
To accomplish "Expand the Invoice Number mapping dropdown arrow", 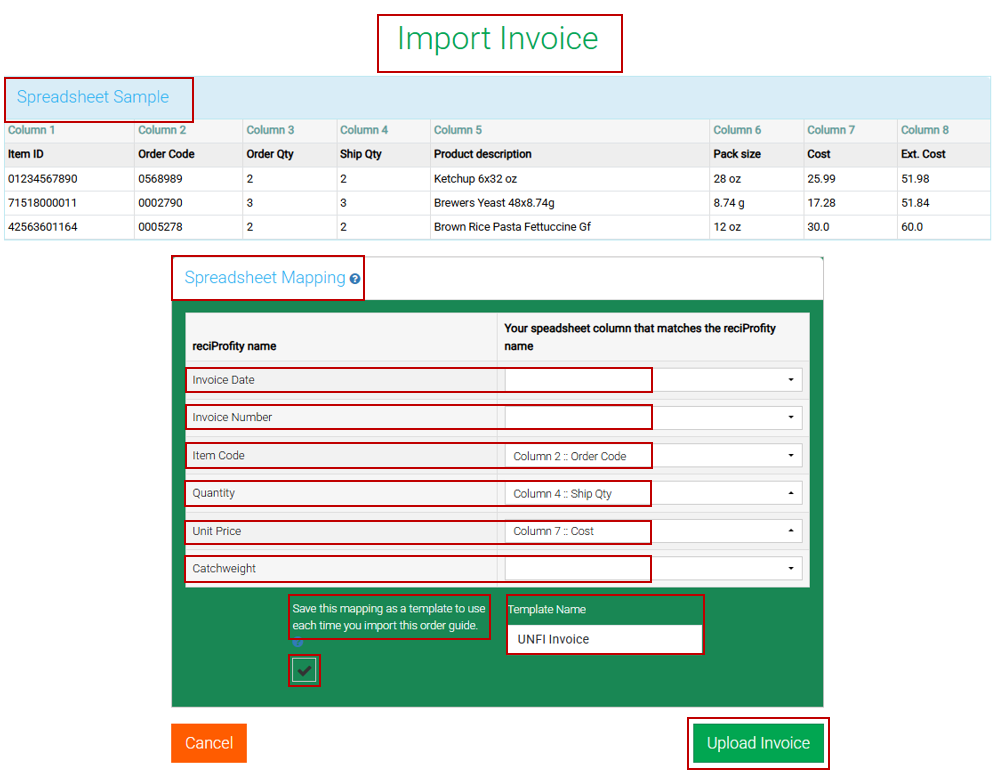I will tap(790, 417).
